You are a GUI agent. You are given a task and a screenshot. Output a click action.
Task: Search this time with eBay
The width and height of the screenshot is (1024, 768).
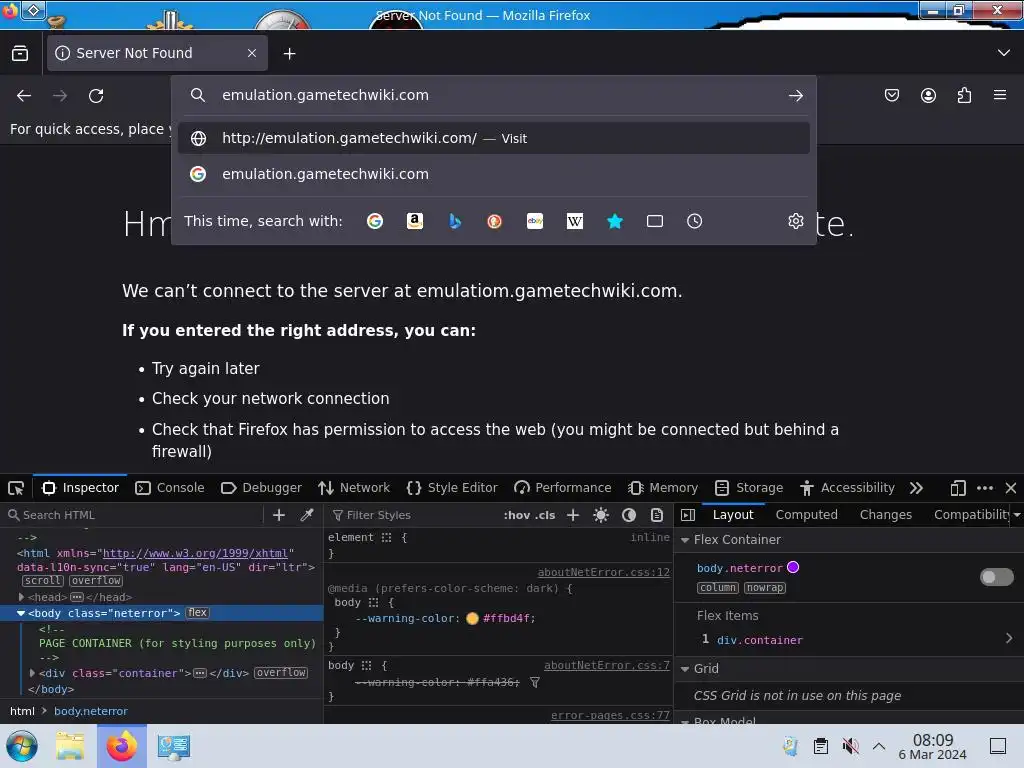(535, 221)
